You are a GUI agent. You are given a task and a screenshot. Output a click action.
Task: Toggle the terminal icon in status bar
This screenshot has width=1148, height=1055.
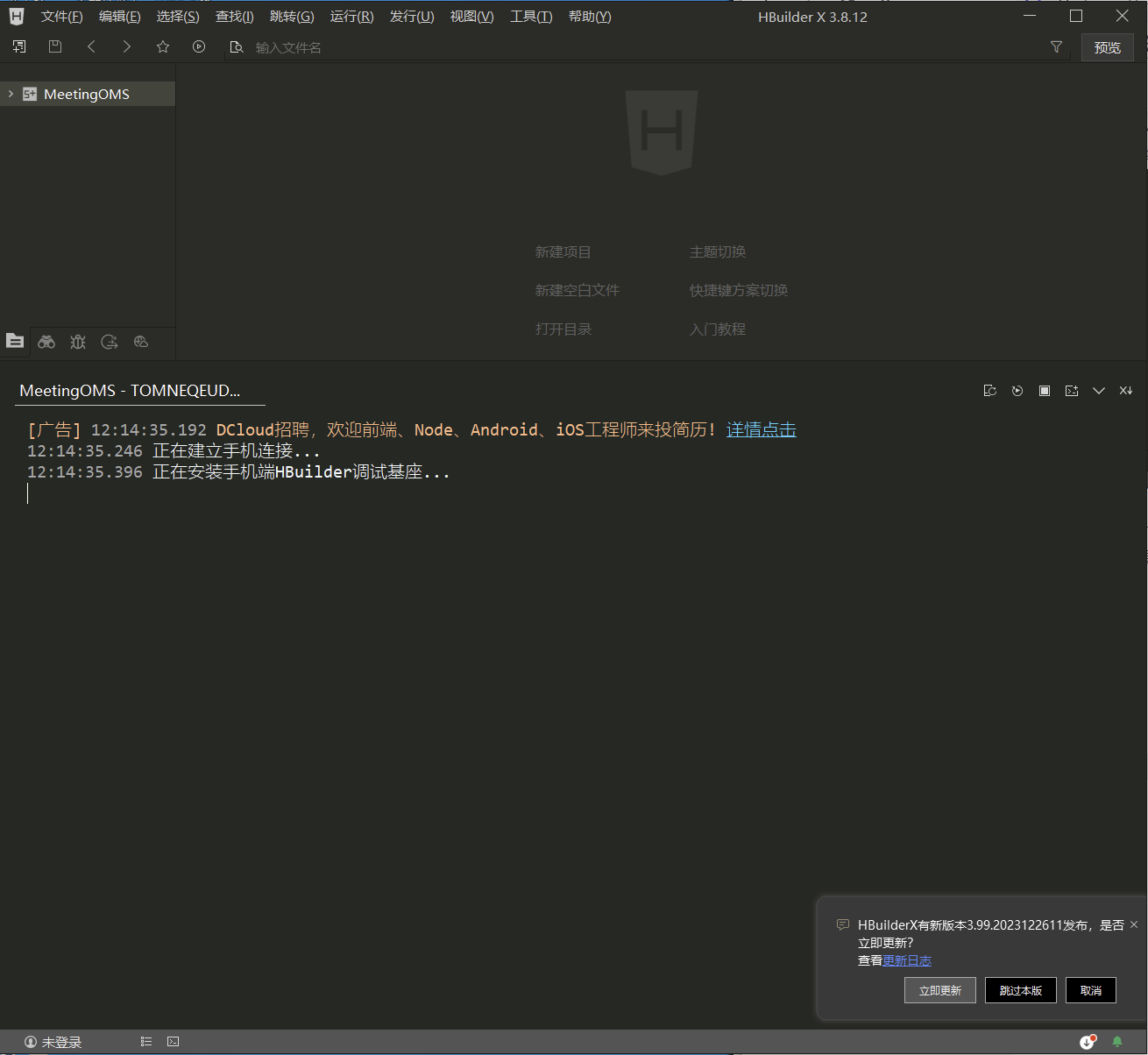pos(174,1042)
